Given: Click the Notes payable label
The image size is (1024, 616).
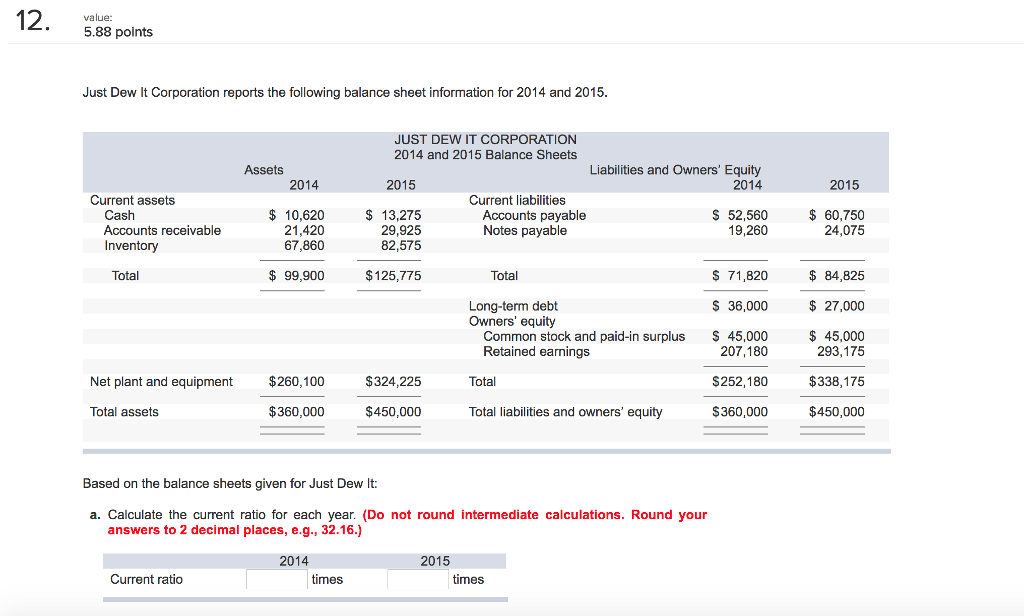Looking at the screenshot, I should pos(525,231).
